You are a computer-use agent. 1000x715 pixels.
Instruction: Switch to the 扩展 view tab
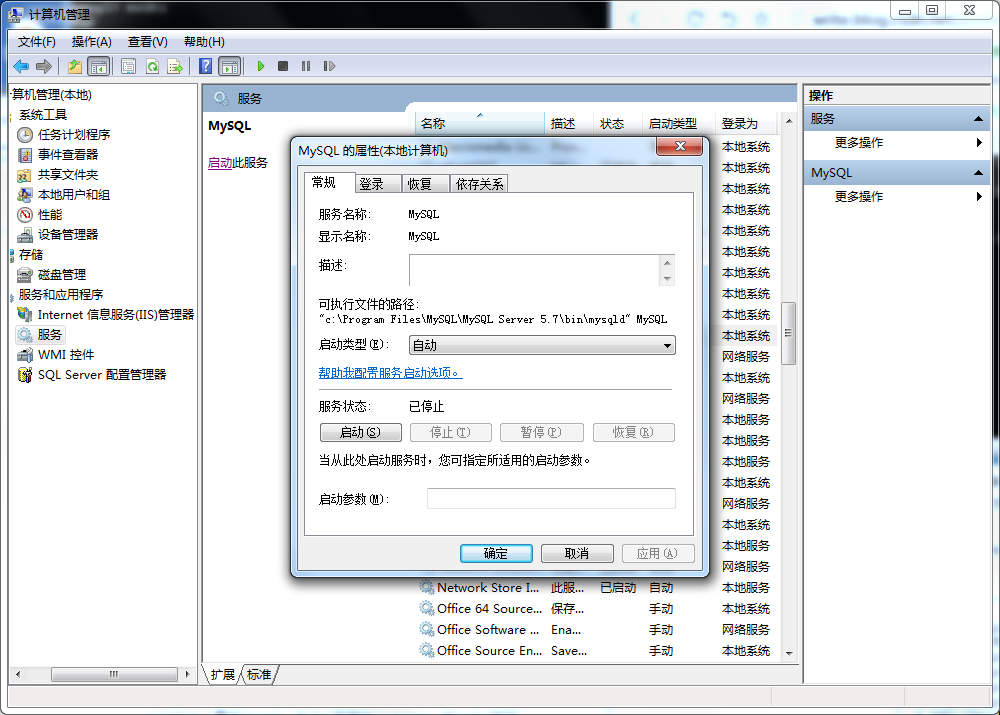[x=223, y=675]
